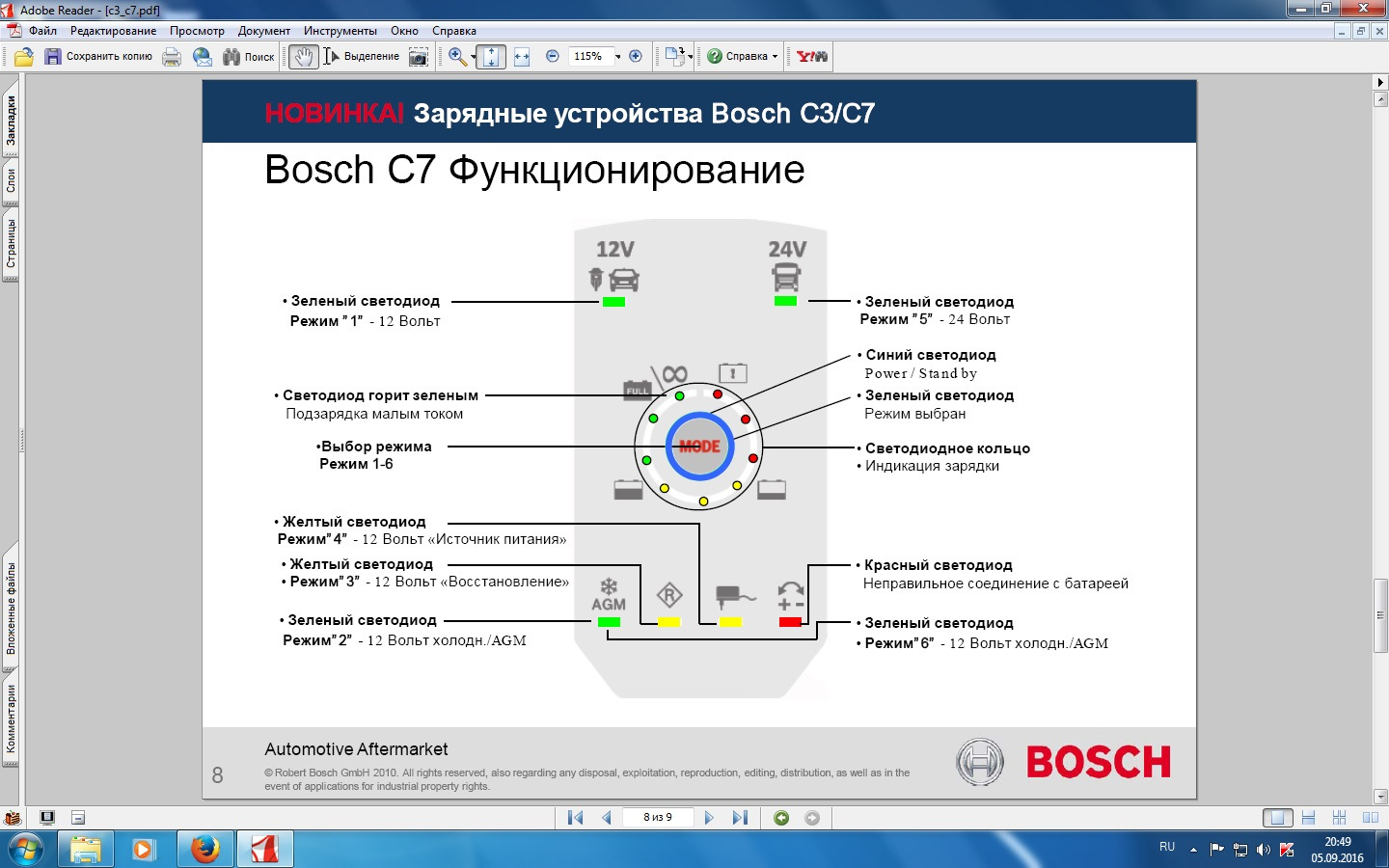Click the full screen monitor icon in status bar

(47, 818)
